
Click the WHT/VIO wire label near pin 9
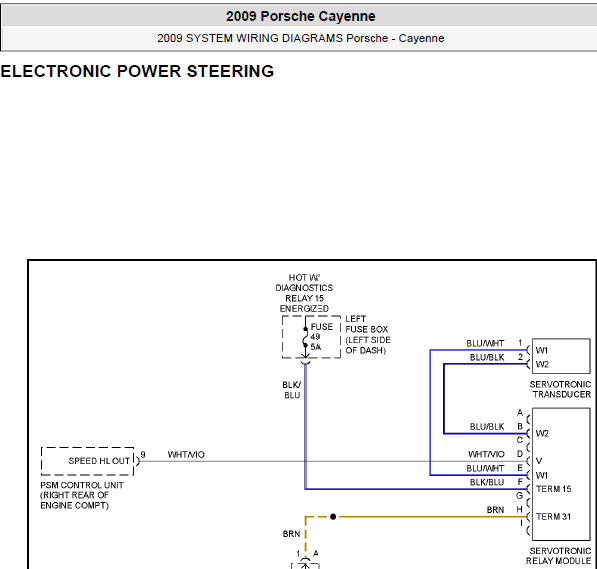pyautogui.click(x=186, y=454)
